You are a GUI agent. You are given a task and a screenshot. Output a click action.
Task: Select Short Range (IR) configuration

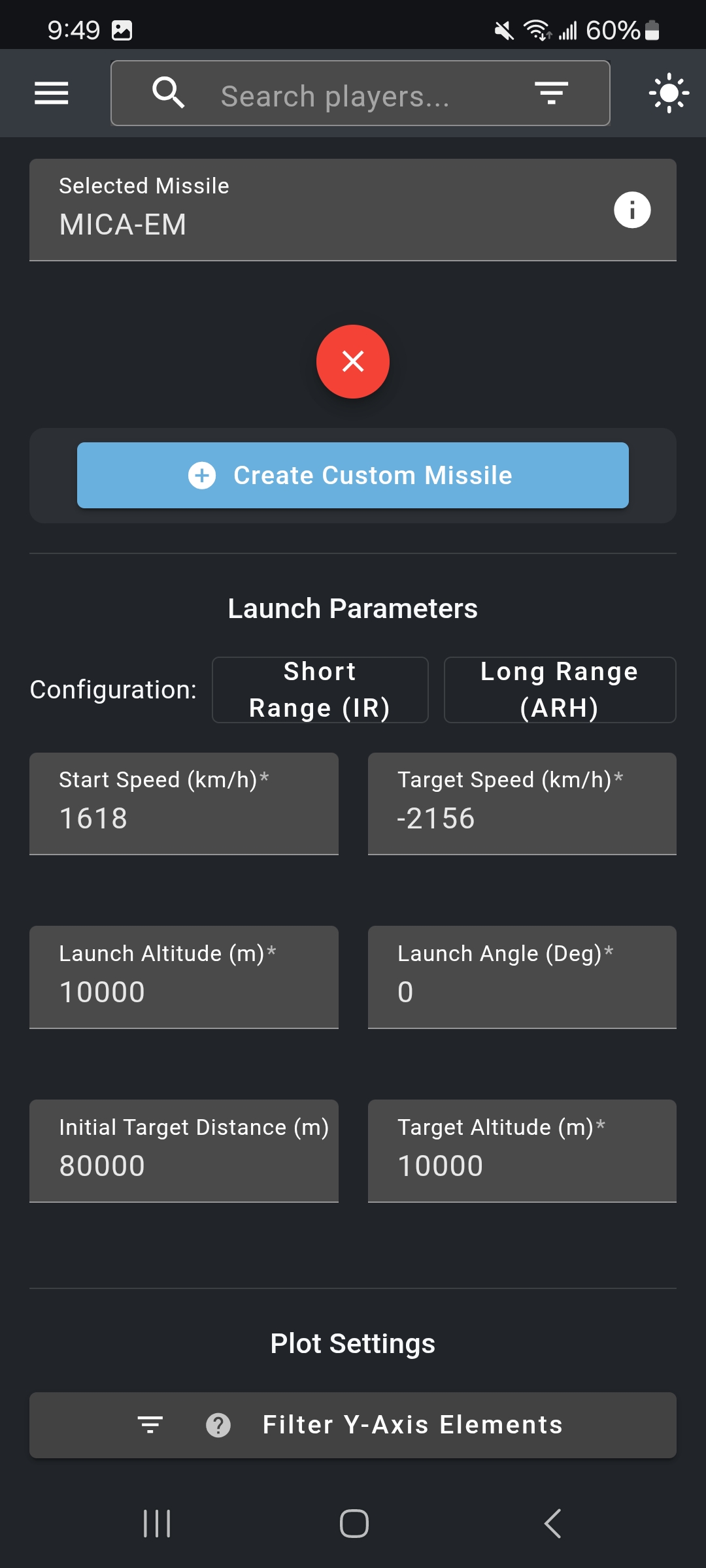point(320,690)
